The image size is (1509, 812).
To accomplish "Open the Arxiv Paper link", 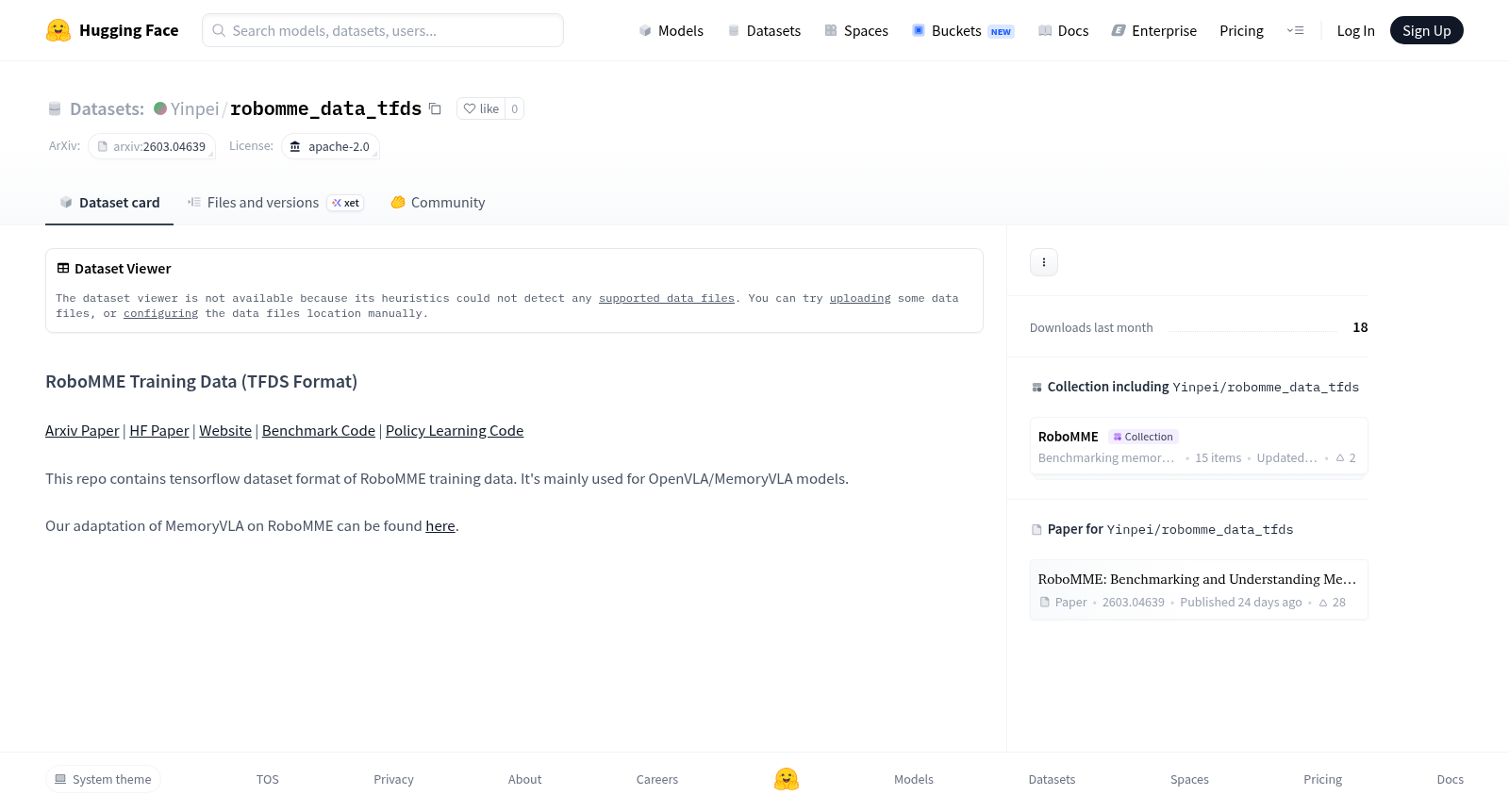I will 82,431.
